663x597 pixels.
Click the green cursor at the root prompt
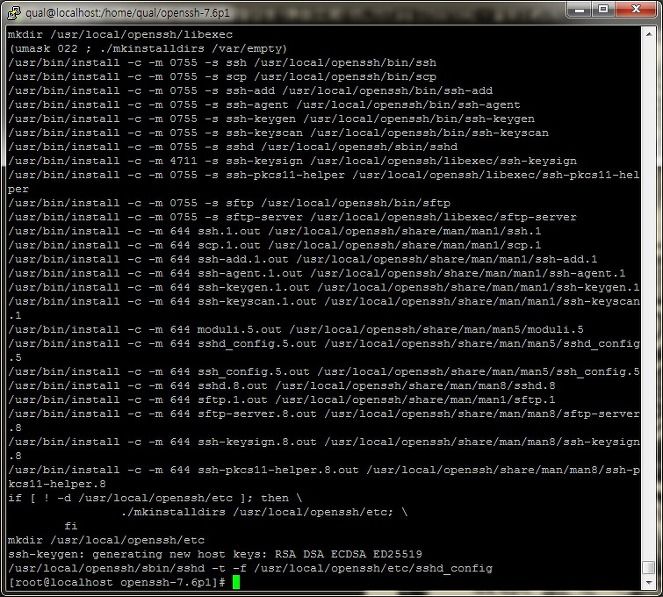[236, 582]
